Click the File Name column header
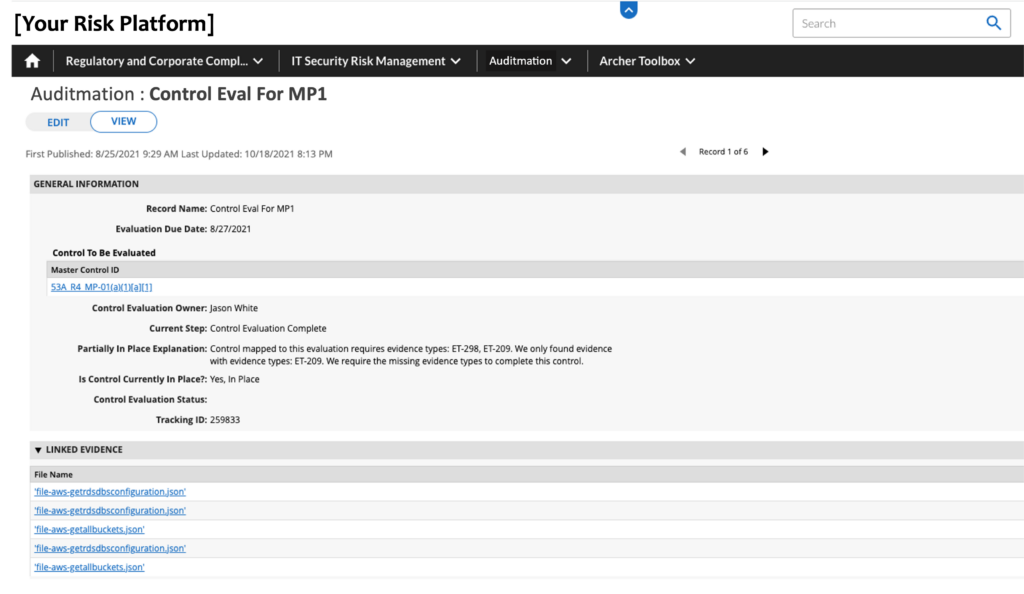The image size is (1024, 594). [53, 474]
